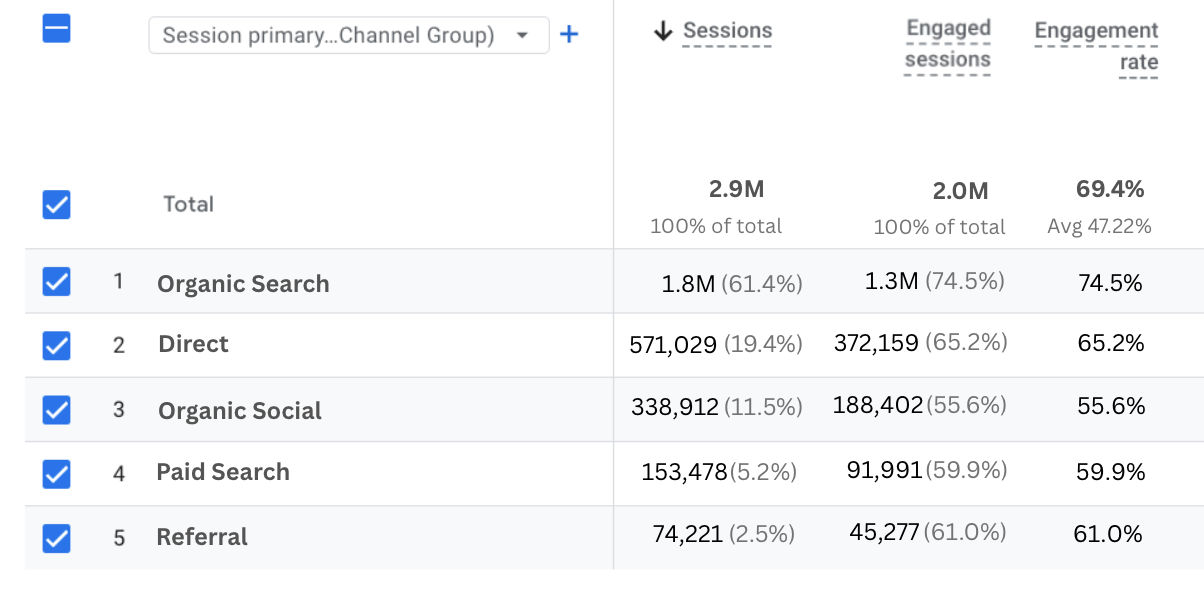This screenshot has width=1204, height=591.
Task: Click Referral engaged sessions 45,277
Action: click(x=884, y=533)
